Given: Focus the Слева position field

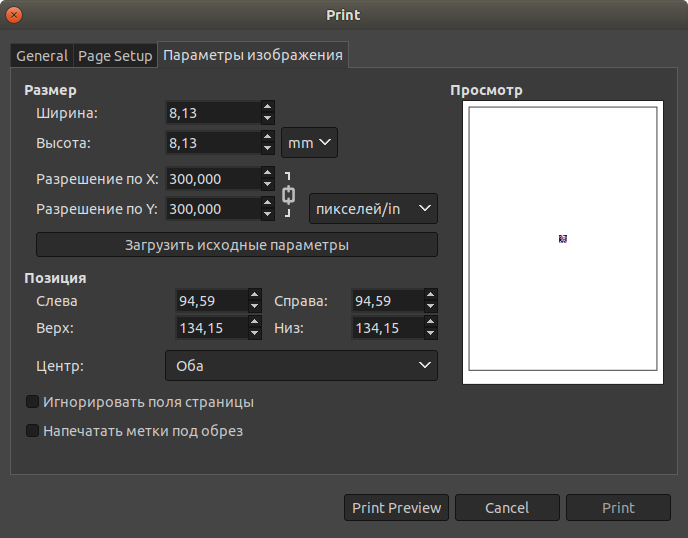Looking at the screenshot, I should (212, 301).
